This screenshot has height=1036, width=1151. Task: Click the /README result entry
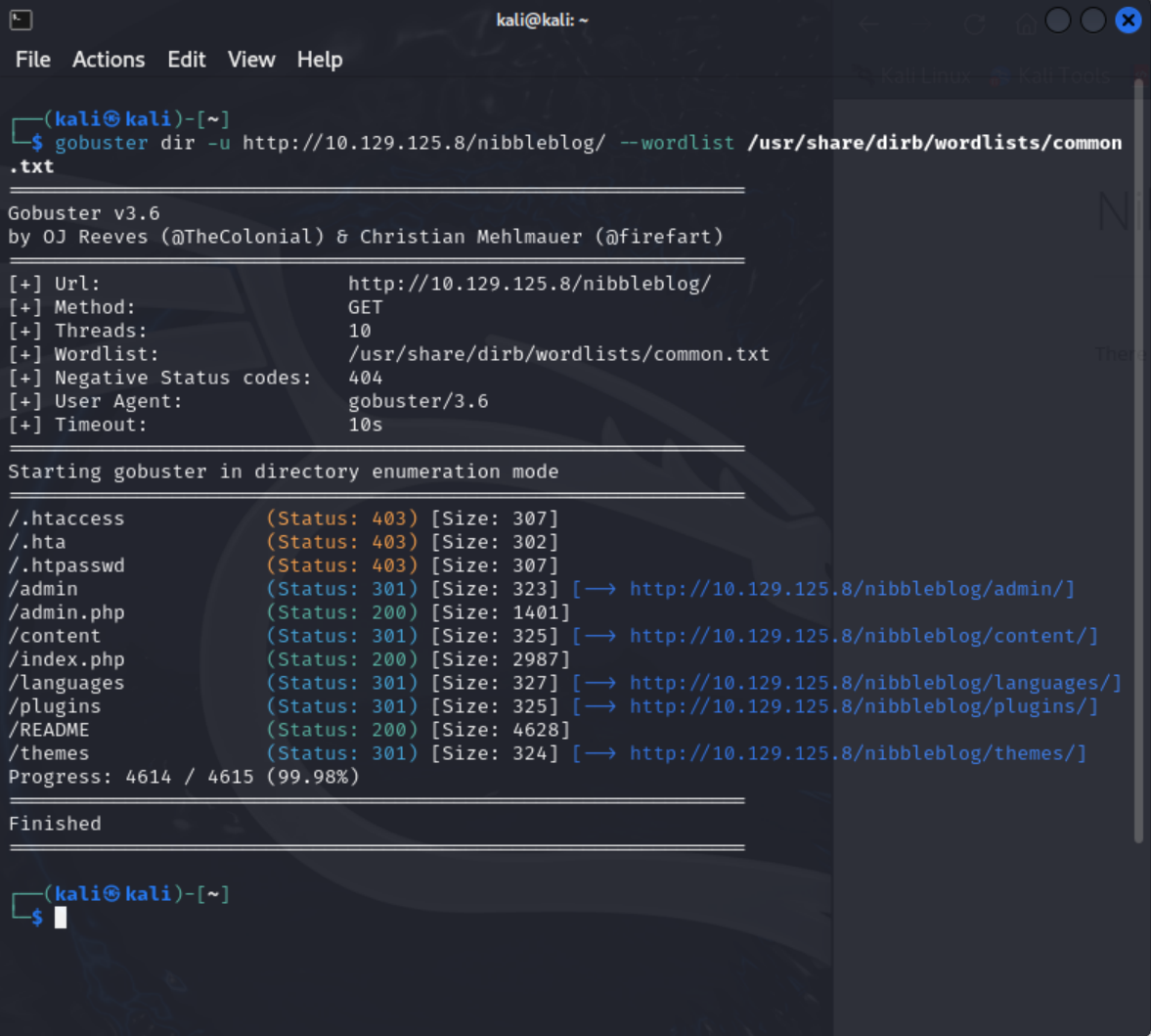pyautogui.click(x=49, y=730)
